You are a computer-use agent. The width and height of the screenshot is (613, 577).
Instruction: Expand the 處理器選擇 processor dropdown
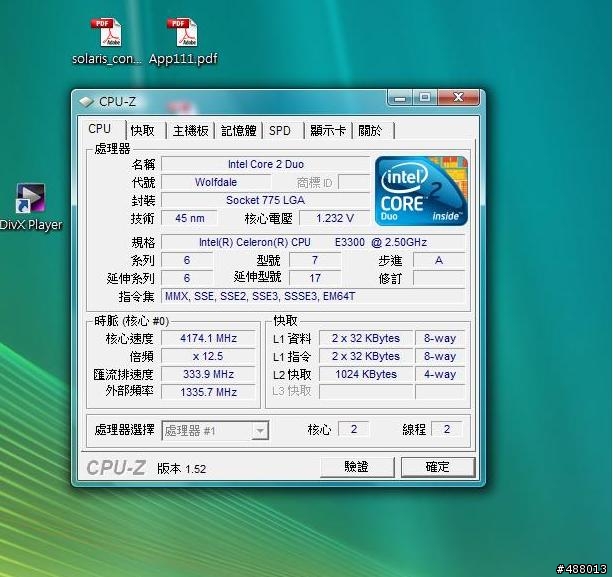[x=260, y=431]
